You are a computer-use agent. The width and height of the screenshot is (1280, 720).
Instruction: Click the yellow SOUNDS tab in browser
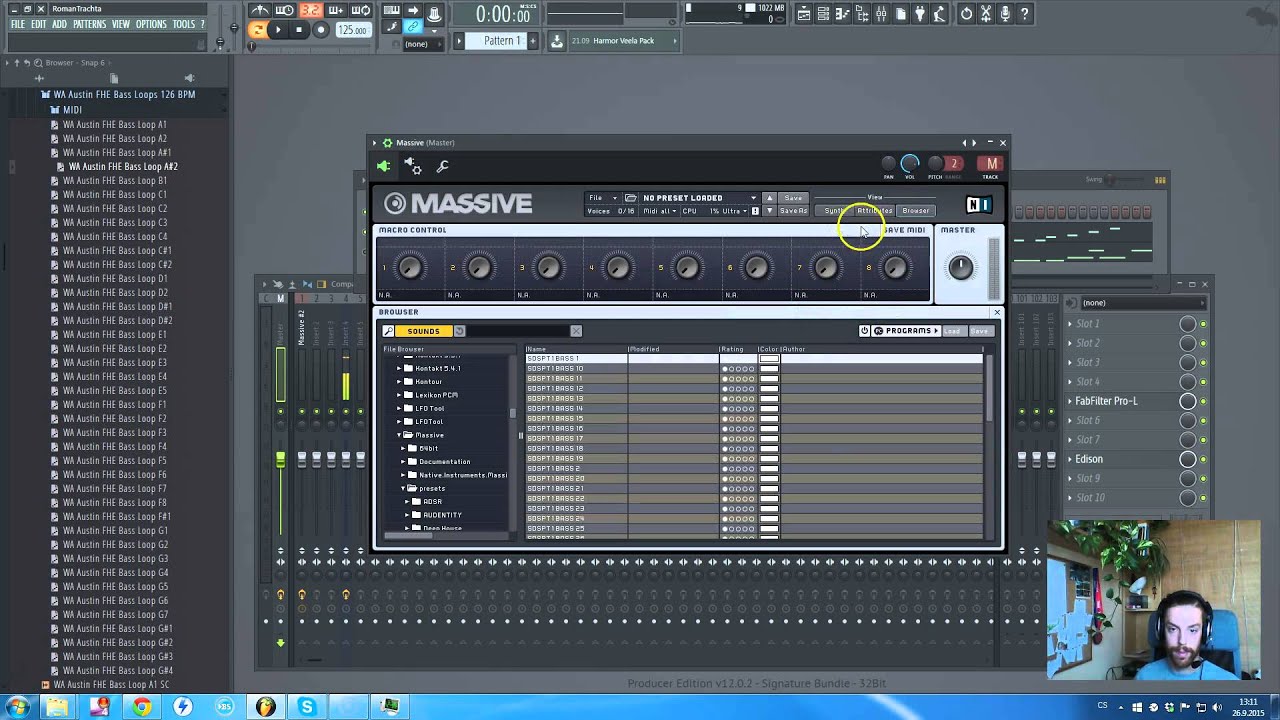click(423, 331)
